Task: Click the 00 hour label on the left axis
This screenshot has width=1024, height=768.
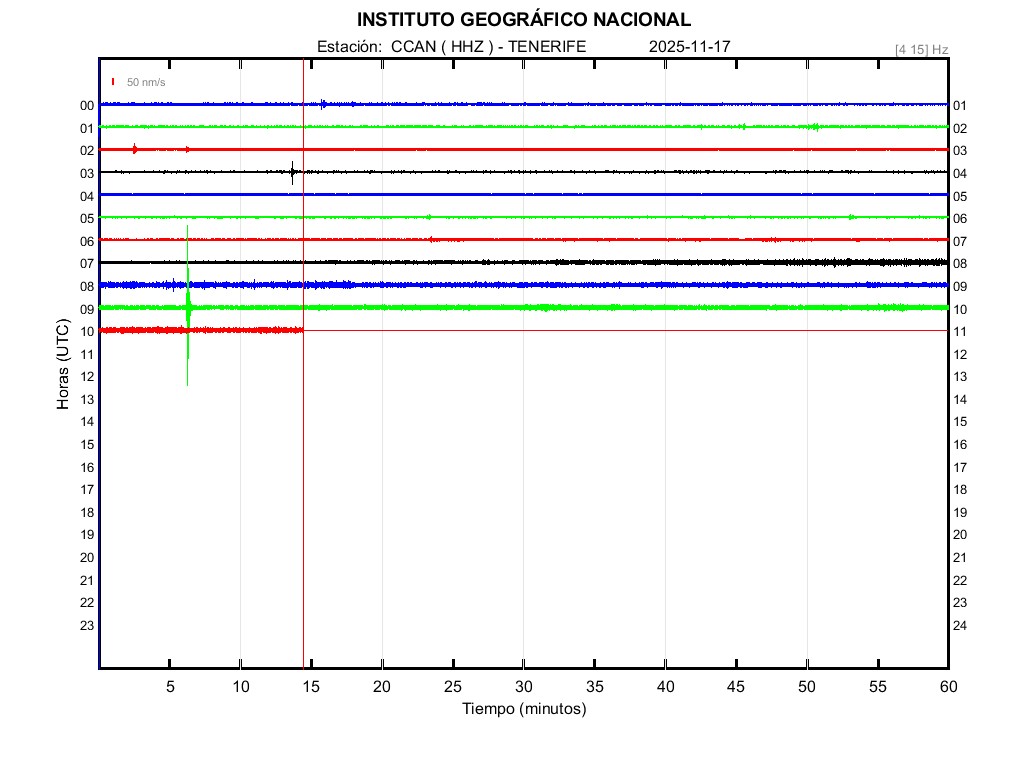Action: 87,106
